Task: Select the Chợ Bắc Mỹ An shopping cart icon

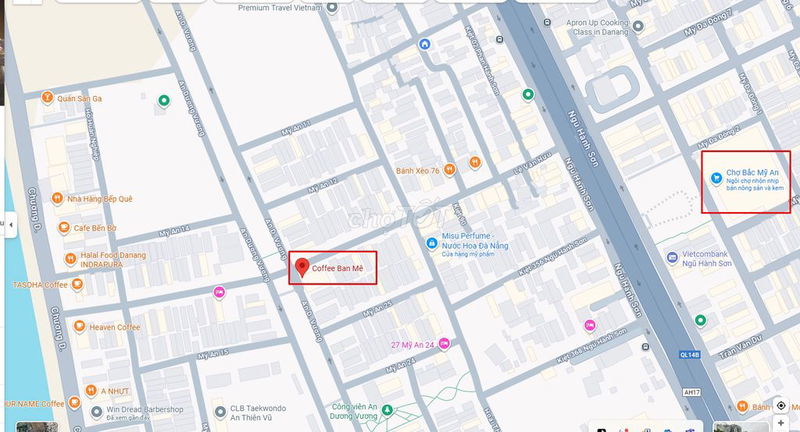Action: point(717,178)
